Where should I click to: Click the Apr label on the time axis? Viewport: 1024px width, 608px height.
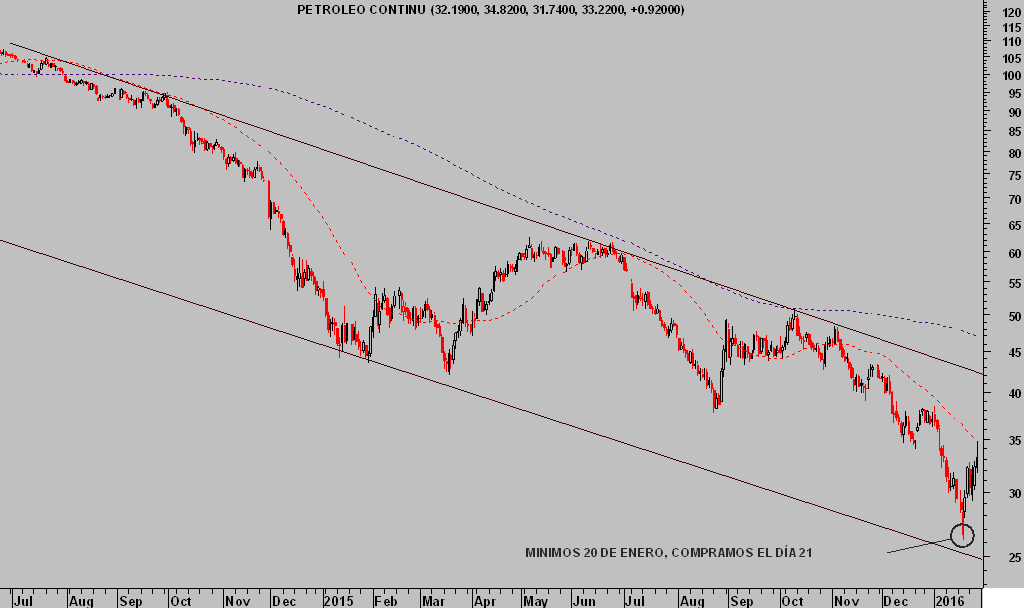pyautogui.click(x=484, y=602)
